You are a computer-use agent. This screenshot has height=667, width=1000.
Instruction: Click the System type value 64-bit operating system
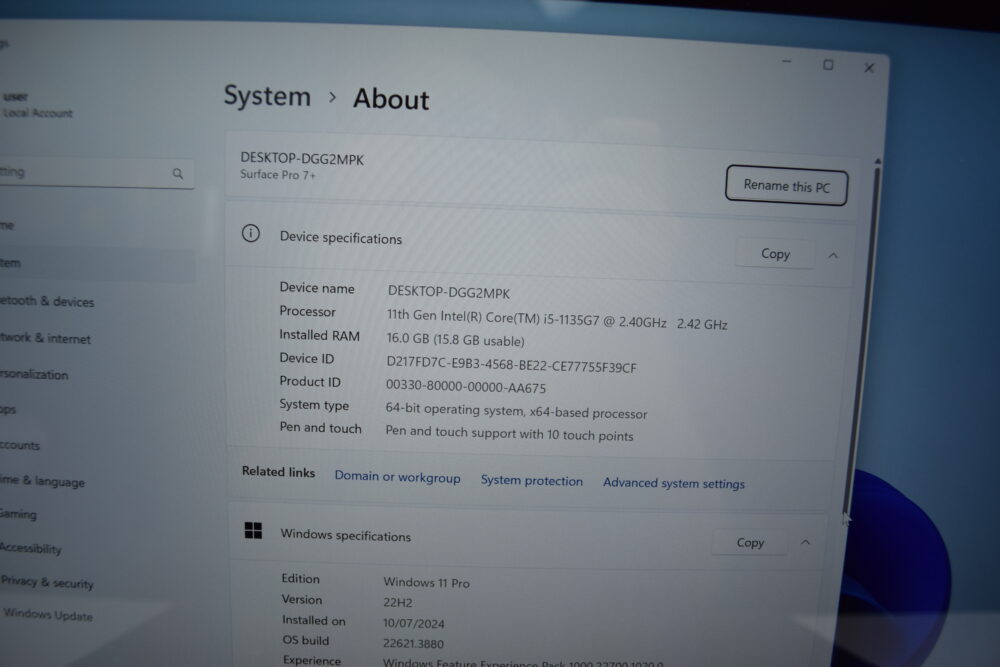pyautogui.click(x=516, y=411)
